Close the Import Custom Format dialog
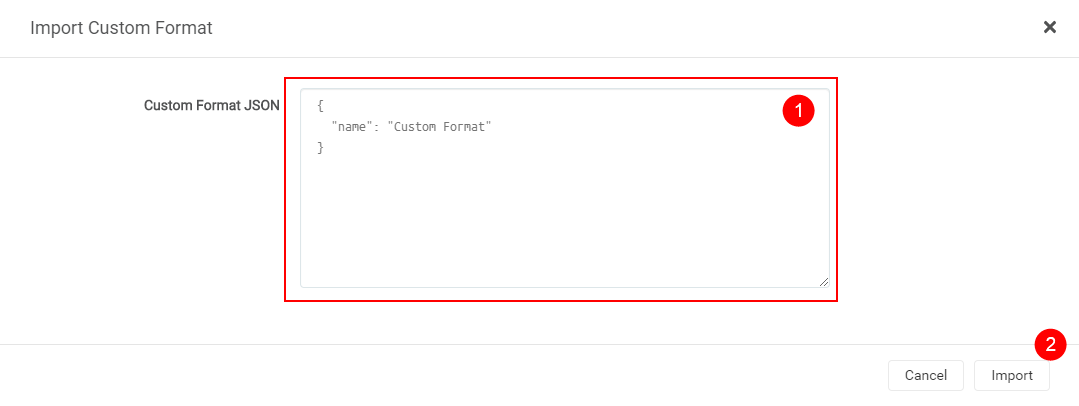This screenshot has width=1079, height=406. [x=1050, y=27]
